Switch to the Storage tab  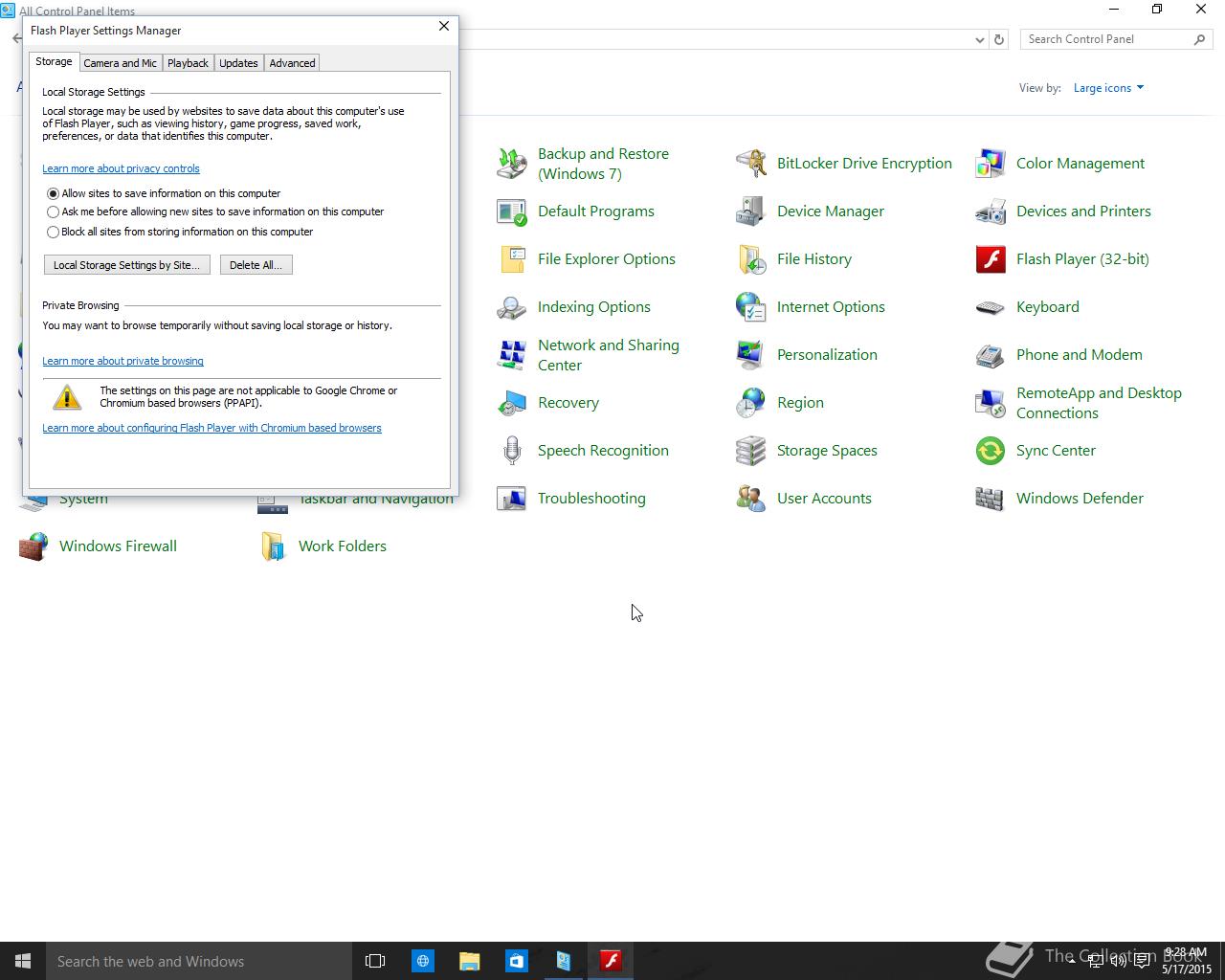point(54,61)
